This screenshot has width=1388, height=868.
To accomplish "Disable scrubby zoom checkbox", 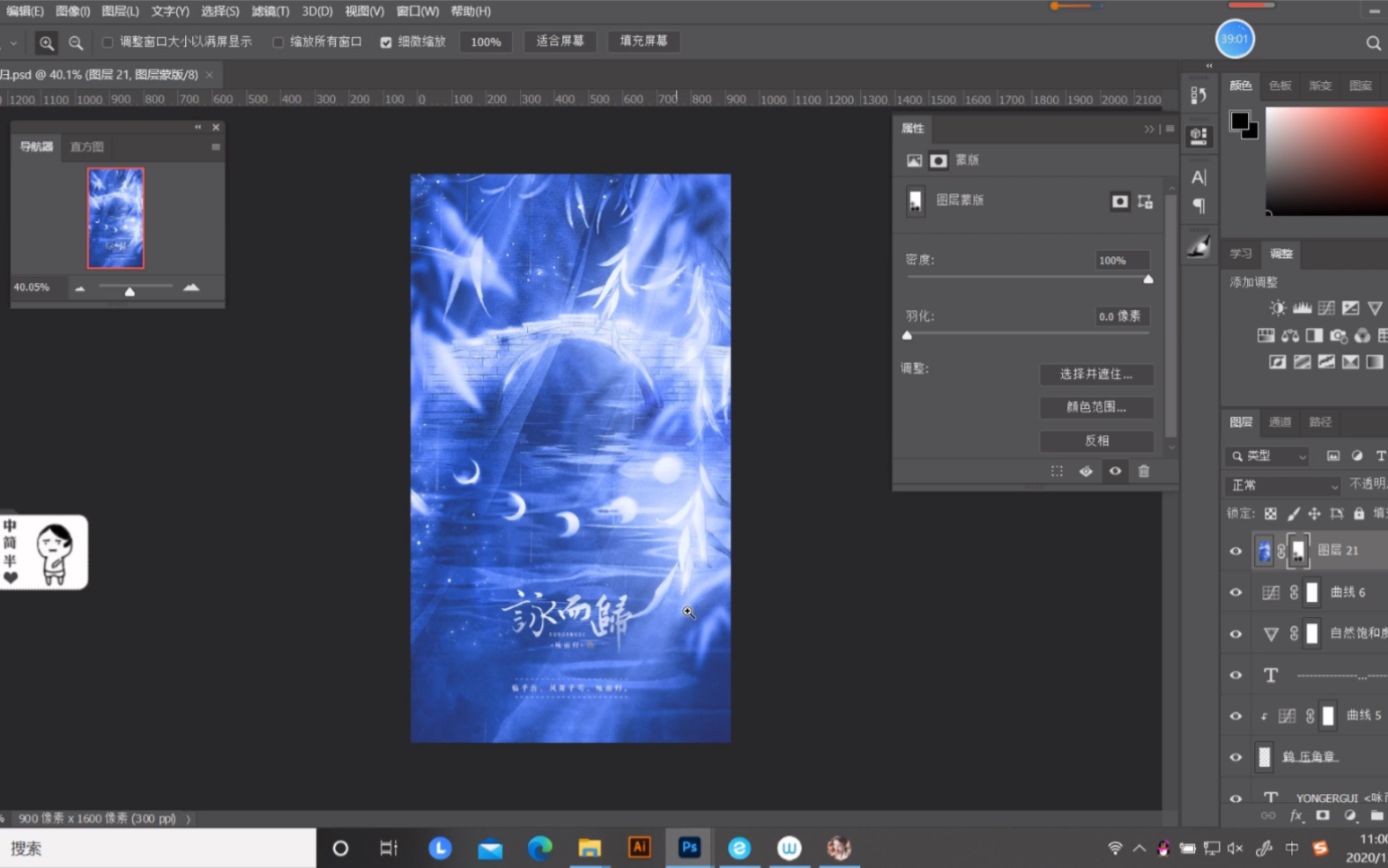I will point(386,42).
